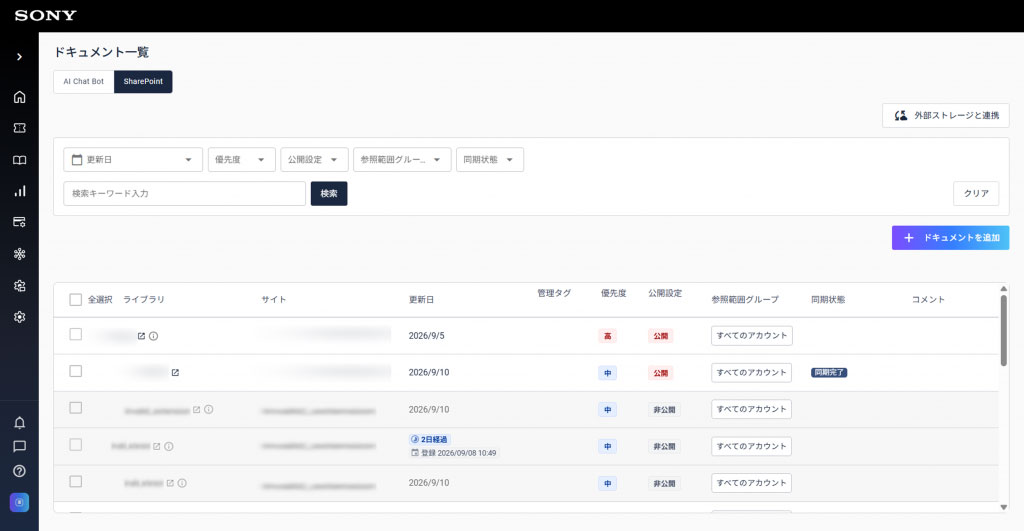
Task: Click the ライブラリ column header
Action: click(x=144, y=300)
